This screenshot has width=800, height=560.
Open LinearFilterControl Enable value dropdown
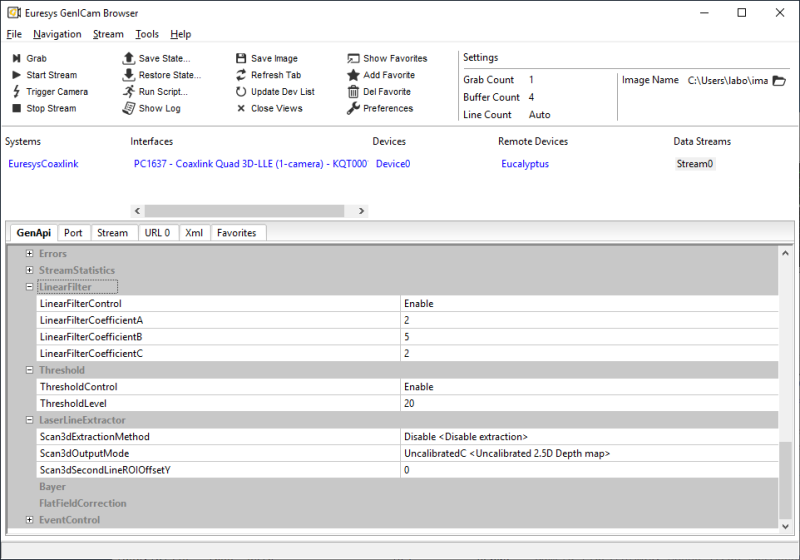pyautogui.click(x=589, y=303)
